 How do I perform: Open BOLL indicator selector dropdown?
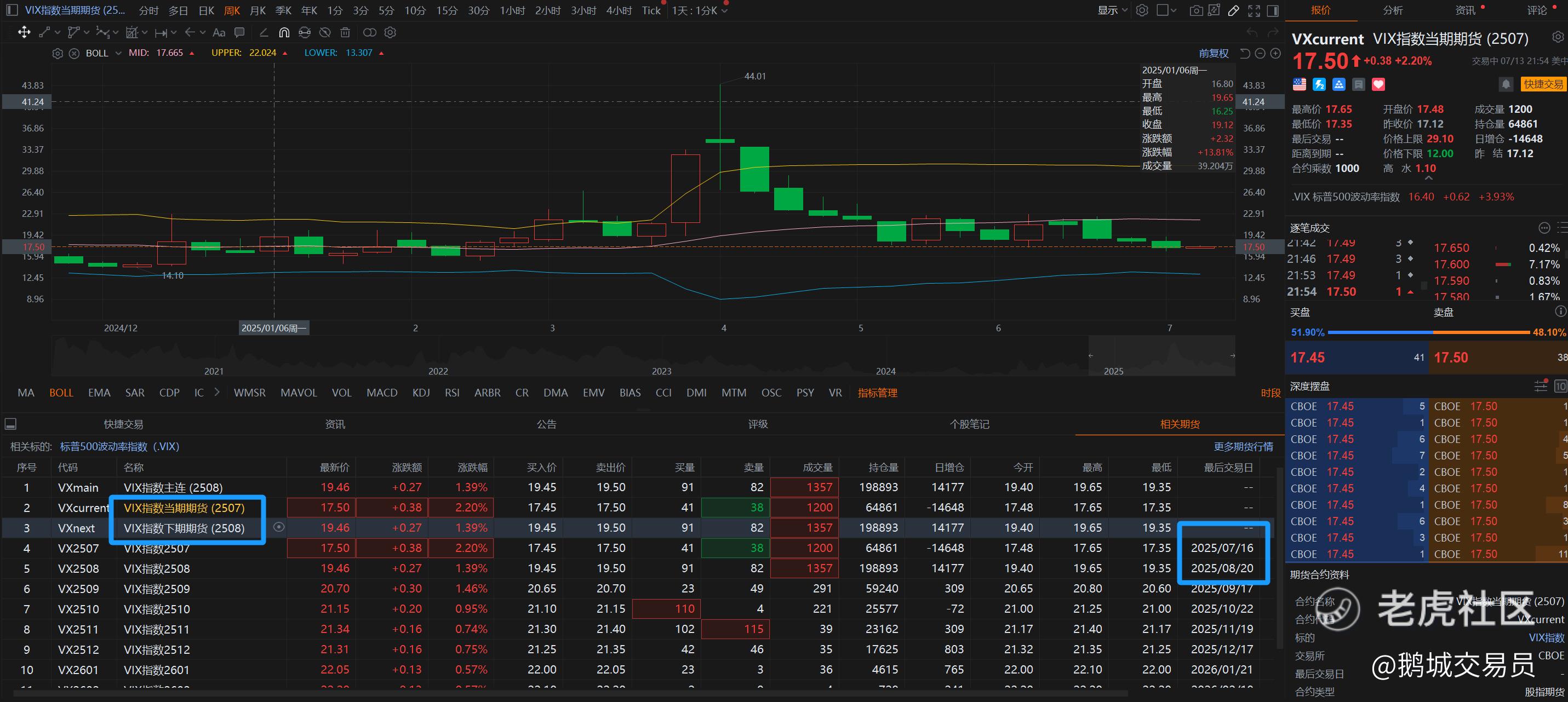pos(119,54)
